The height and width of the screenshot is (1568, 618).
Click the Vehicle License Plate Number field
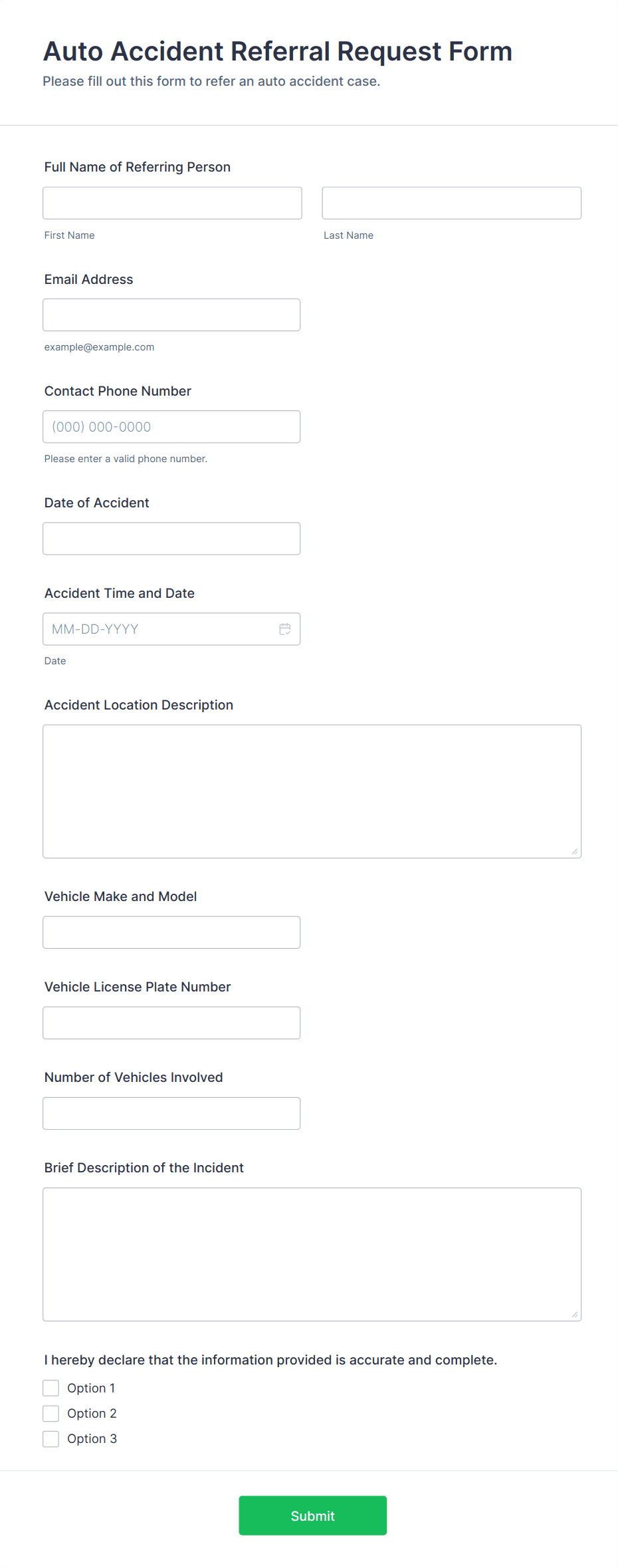coord(171,1022)
